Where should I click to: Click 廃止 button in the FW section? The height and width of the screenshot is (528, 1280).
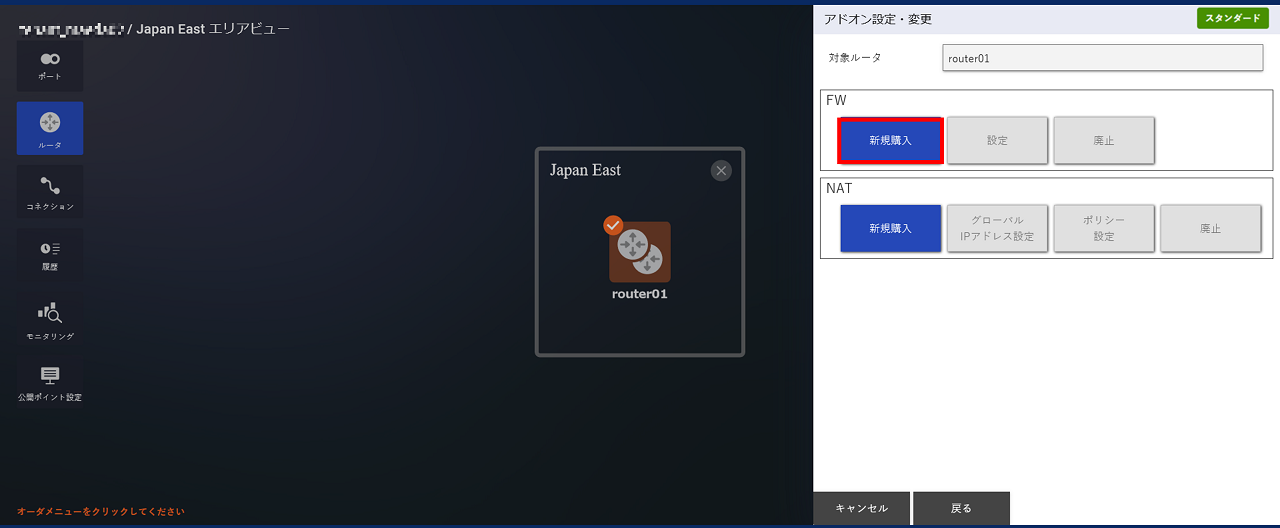point(1104,141)
